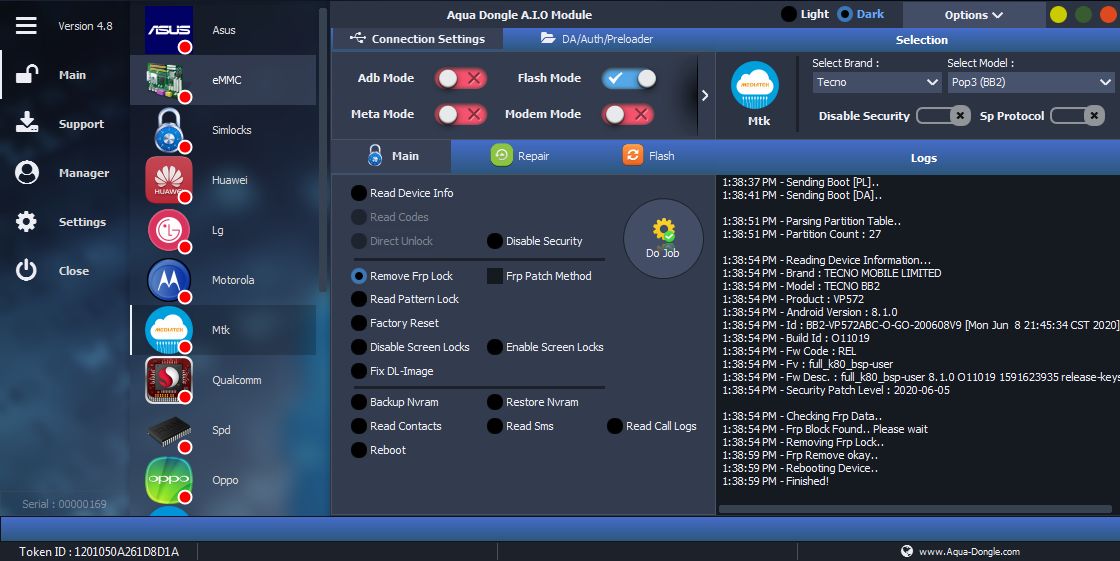Select Read Contacts option
Viewport: 1120px width, 561px height.
397,426
